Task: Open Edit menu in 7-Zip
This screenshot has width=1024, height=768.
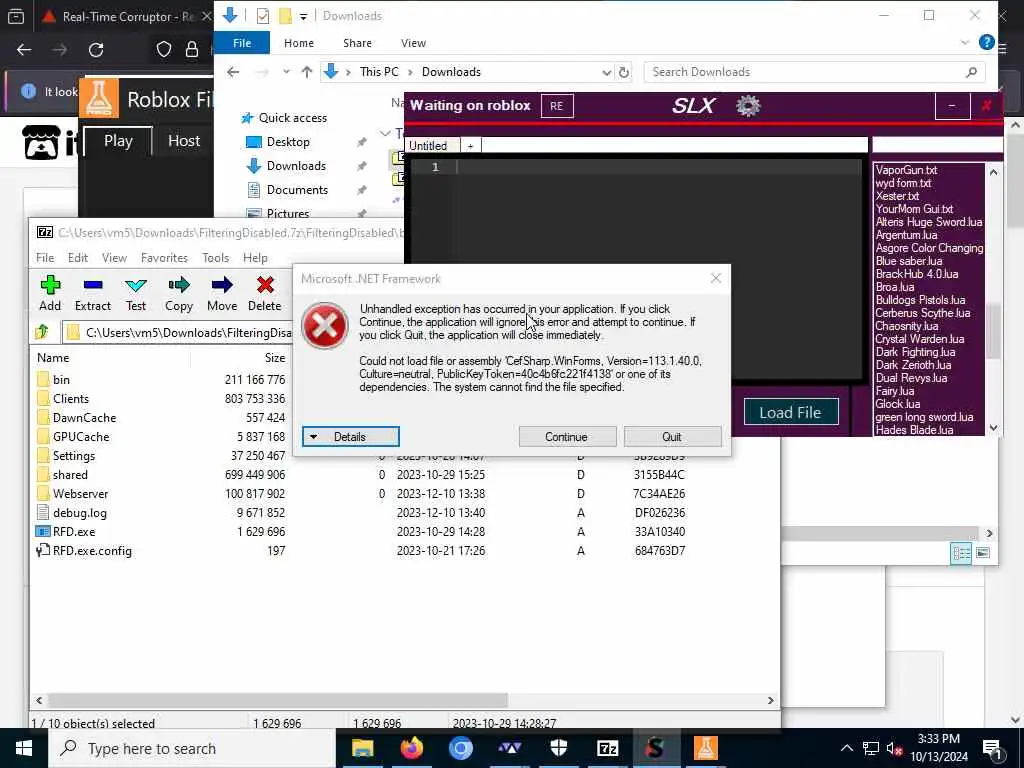Action: pyautogui.click(x=78, y=258)
